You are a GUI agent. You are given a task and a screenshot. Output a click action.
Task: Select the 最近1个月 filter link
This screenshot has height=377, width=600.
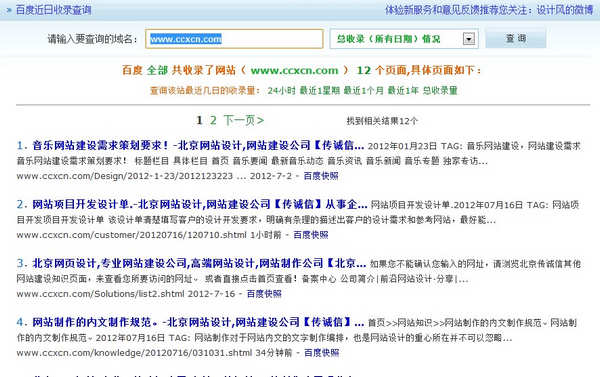tap(364, 91)
